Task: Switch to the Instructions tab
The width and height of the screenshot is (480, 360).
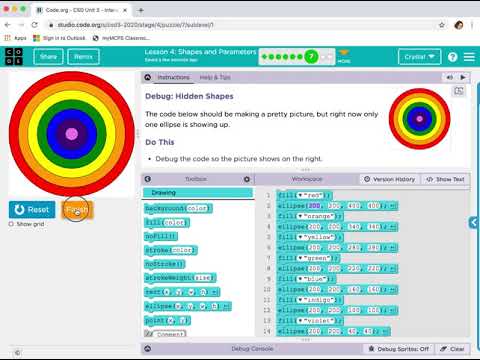Action: click(173, 77)
